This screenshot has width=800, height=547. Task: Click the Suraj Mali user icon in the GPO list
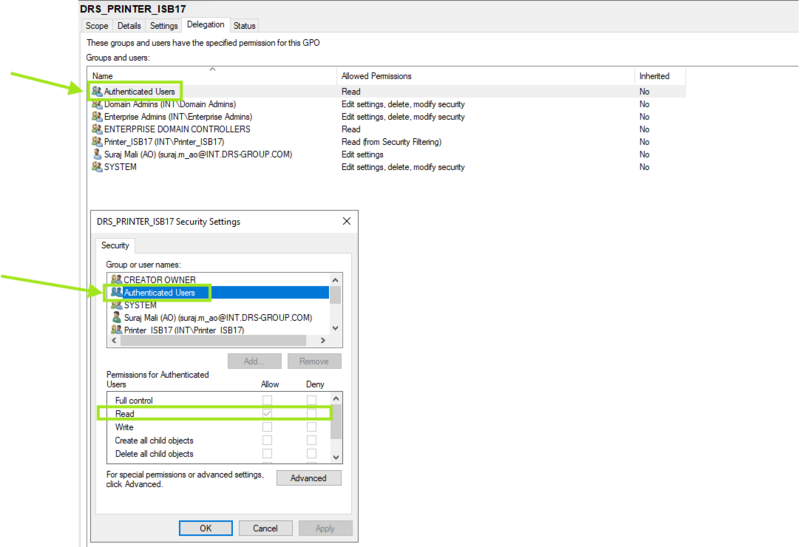click(96, 155)
